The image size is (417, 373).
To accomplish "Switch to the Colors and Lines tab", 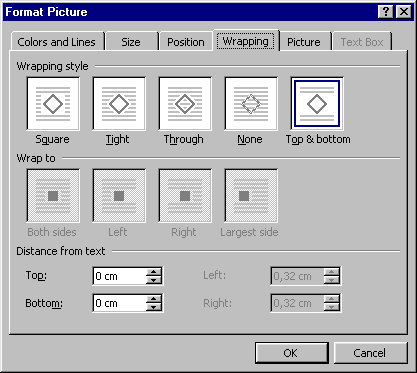I will click(57, 42).
